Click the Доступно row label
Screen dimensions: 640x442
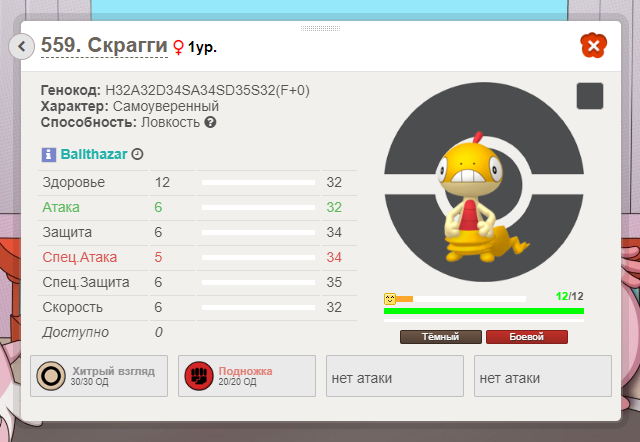pyautogui.click(x=76, y=332)
